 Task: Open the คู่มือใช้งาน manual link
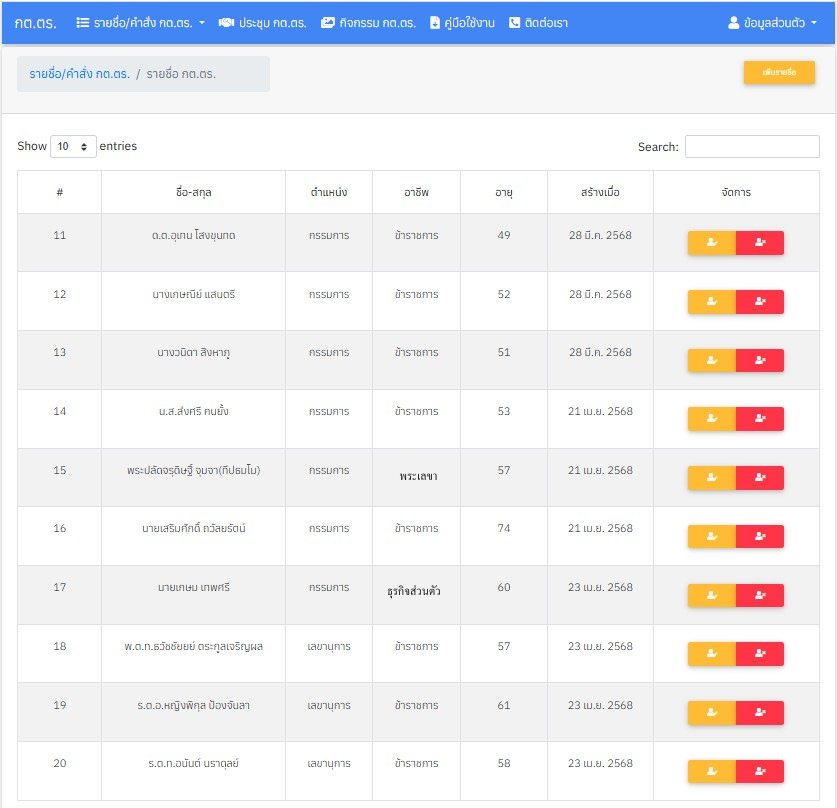tap(462, 22)
